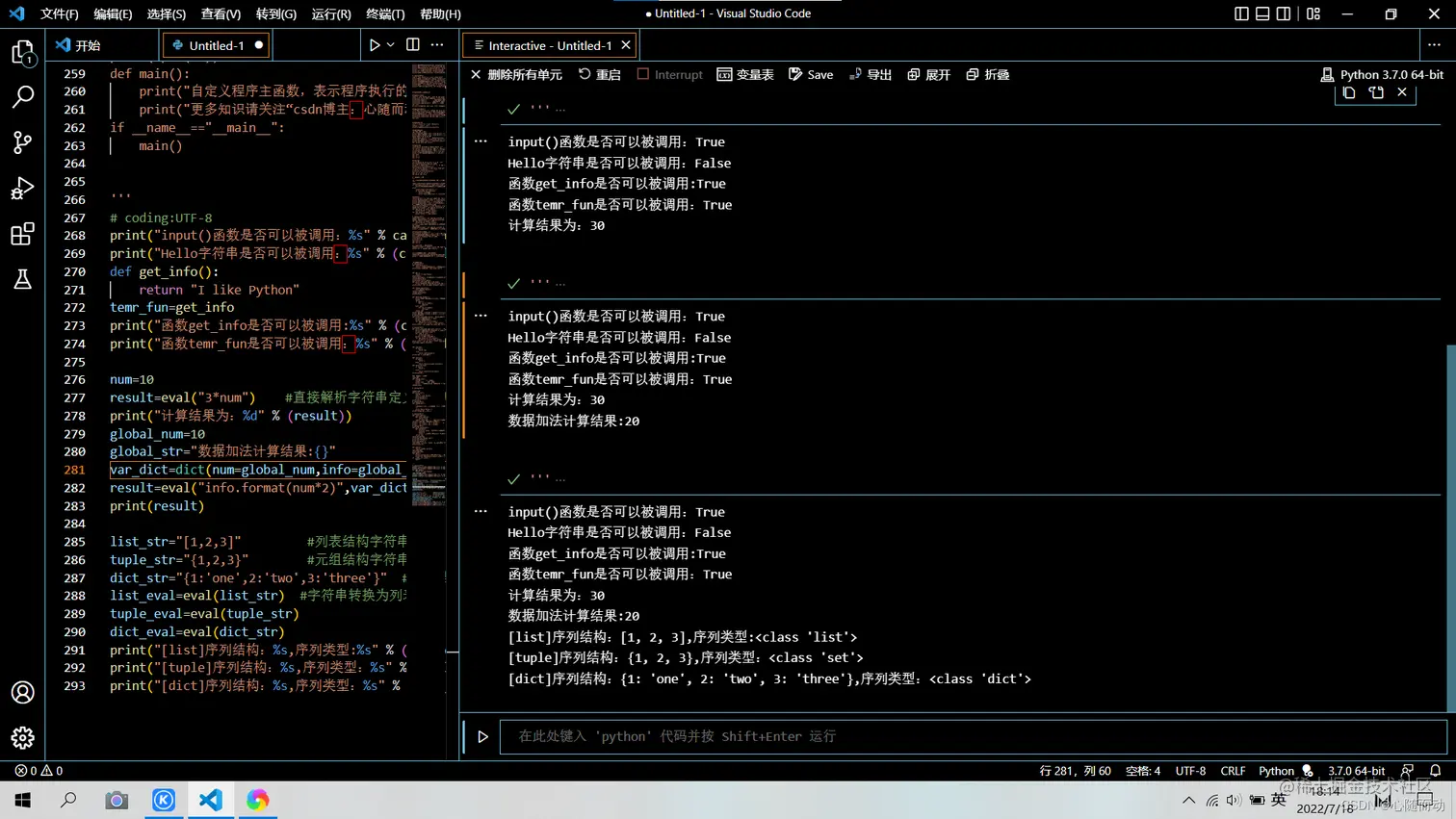
Task: Open the variables table viewer
Action: coord(745,74)
